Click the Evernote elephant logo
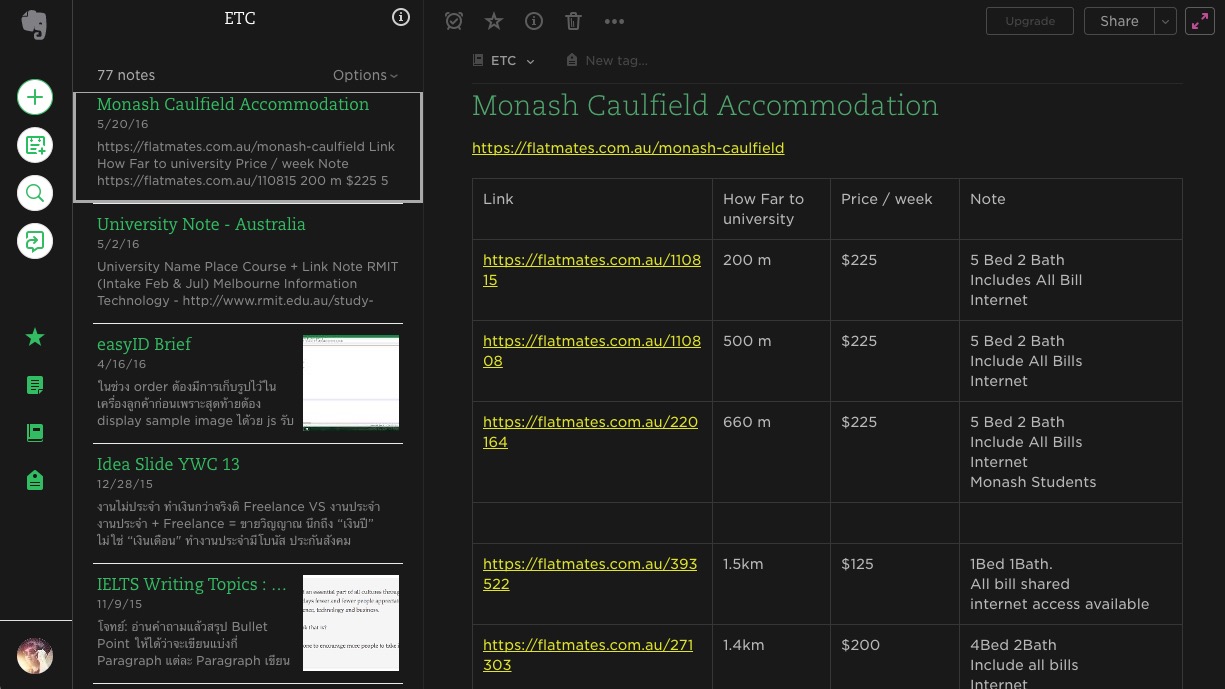 click(x=35, y=24)
